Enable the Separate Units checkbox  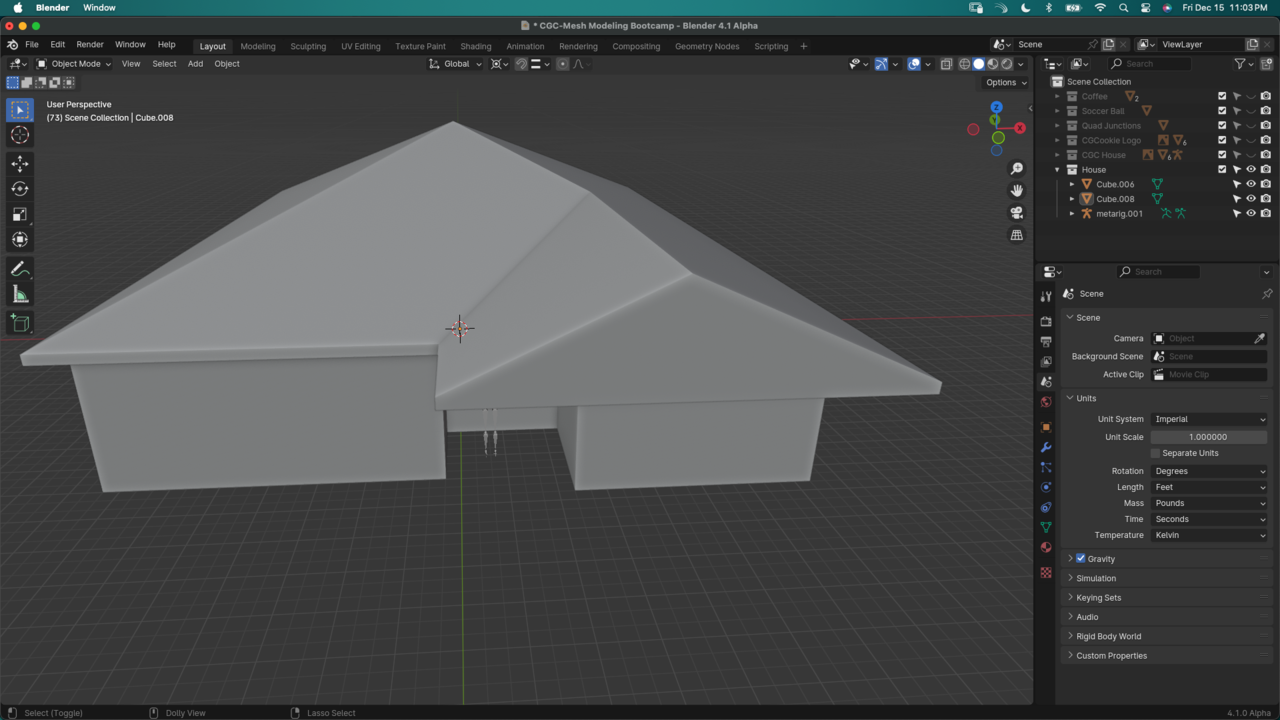1155,453
